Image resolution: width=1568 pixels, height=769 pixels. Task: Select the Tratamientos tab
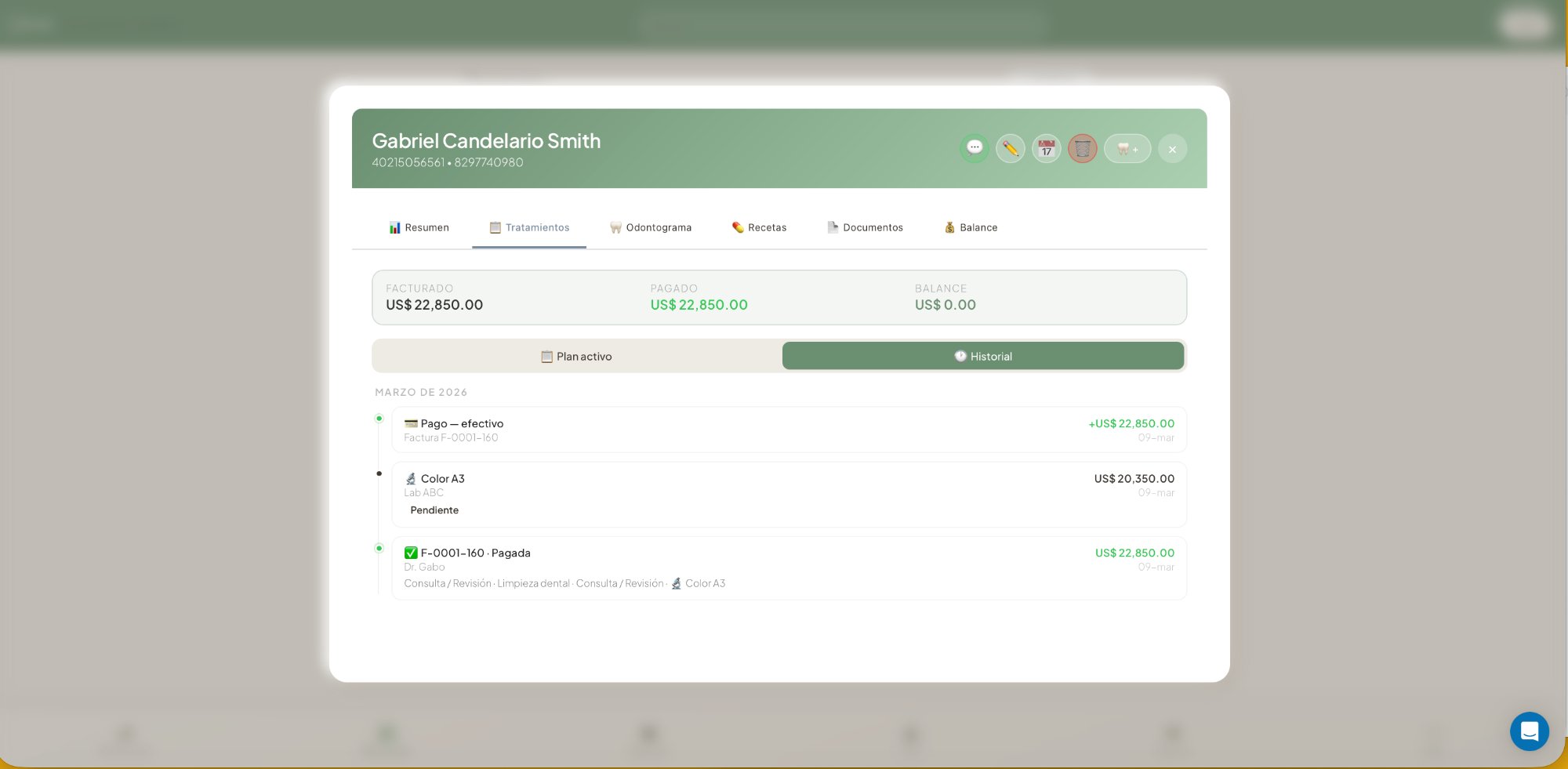tap(529, 227)
